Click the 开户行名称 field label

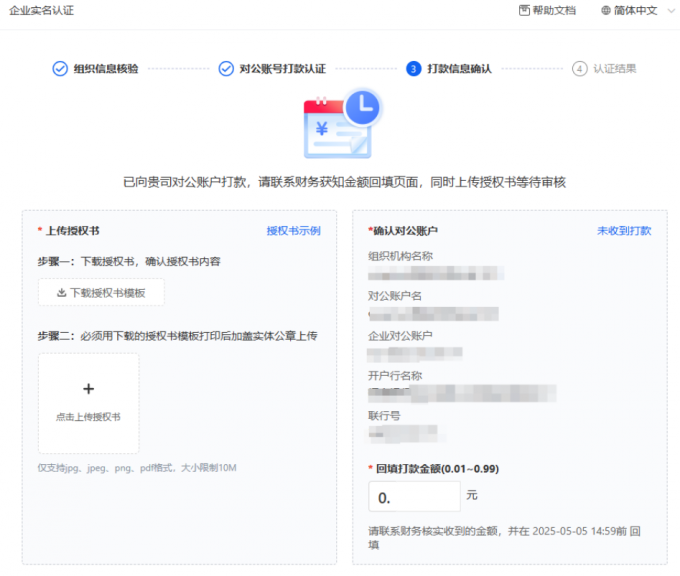[x=395, y=376]
